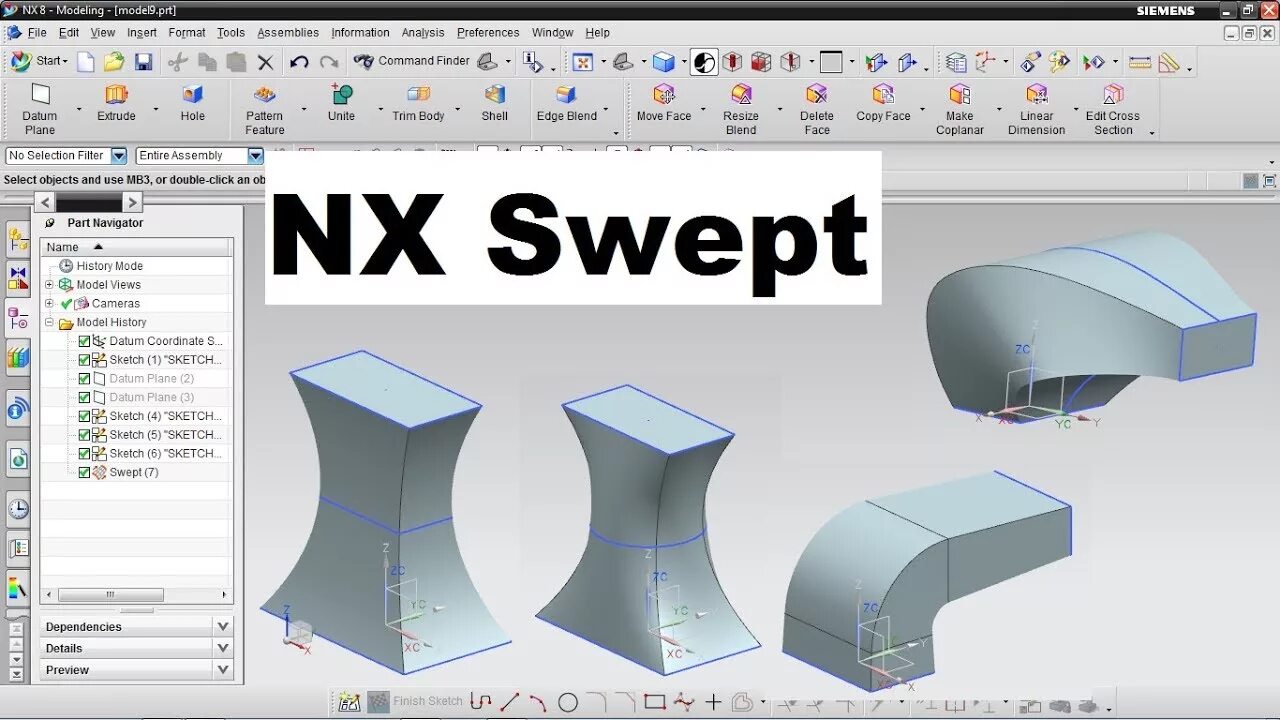The width and height of the screenshot is (1280, 720).
Task: Toggle checkbox for Swept (7)
Action: 84,472
